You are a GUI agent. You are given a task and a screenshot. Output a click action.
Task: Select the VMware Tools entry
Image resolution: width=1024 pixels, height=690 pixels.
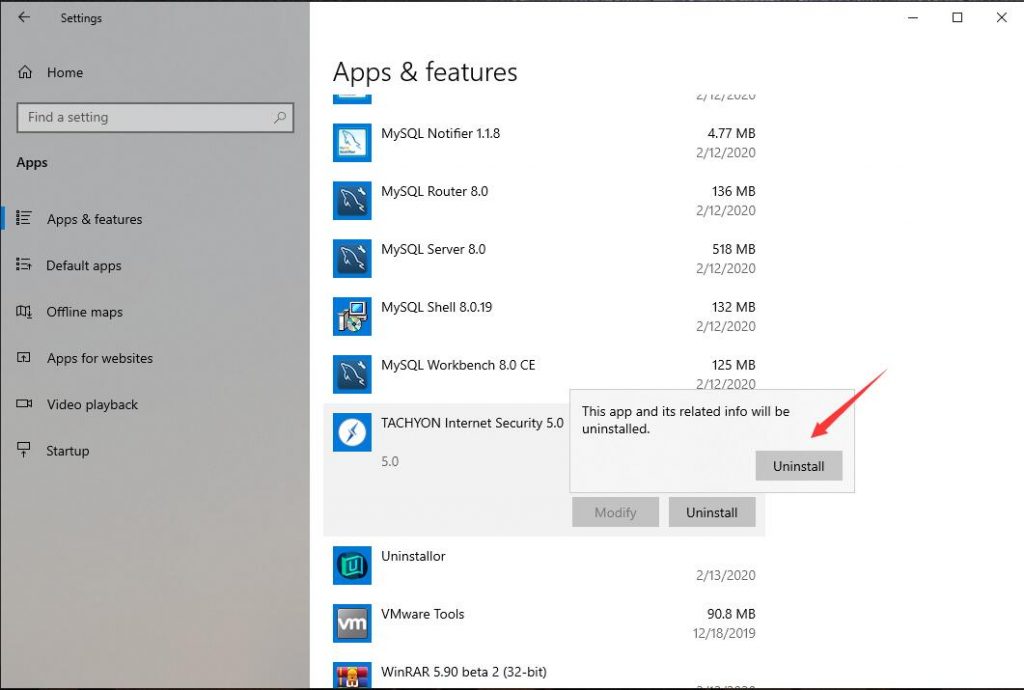(x=423, y=614)
